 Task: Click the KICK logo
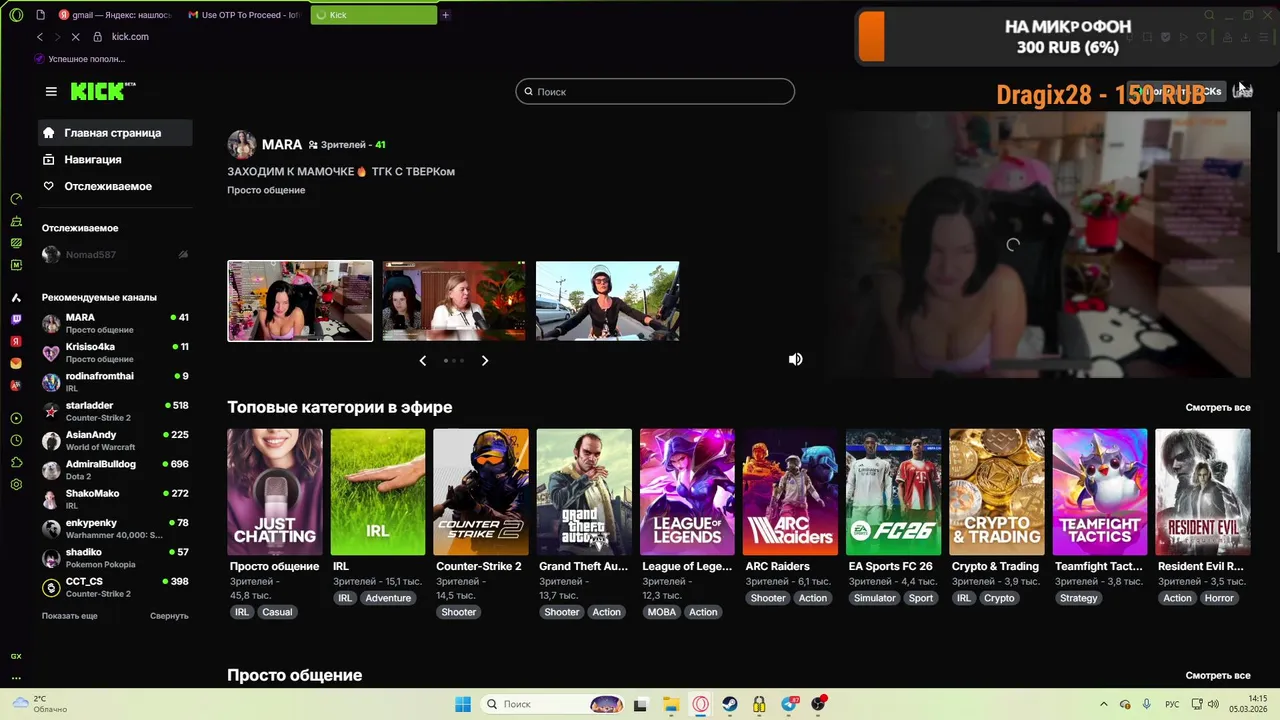click(x=103, y=91)
